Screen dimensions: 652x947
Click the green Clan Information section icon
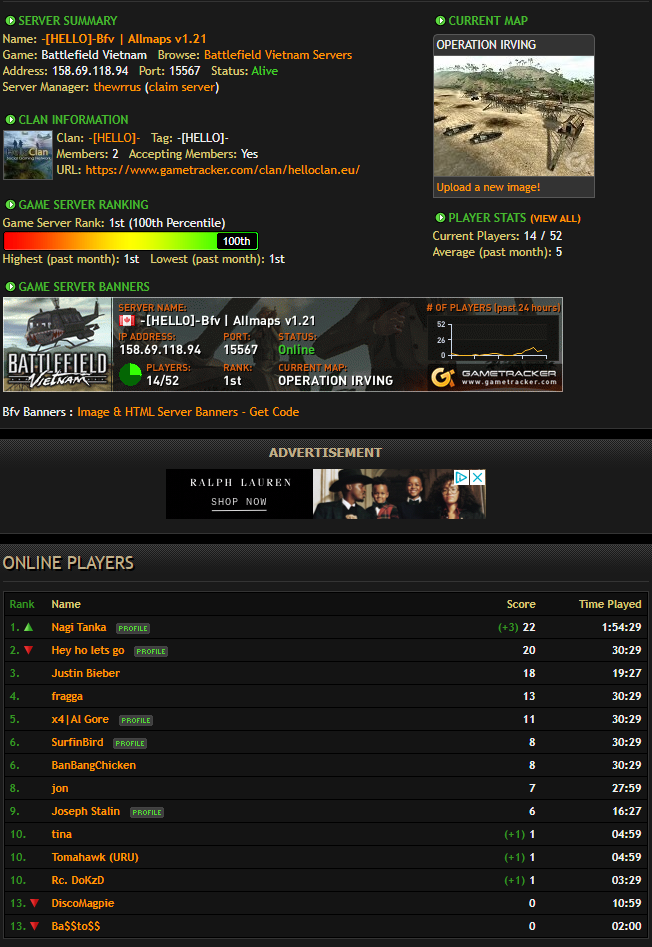(10, 120)
